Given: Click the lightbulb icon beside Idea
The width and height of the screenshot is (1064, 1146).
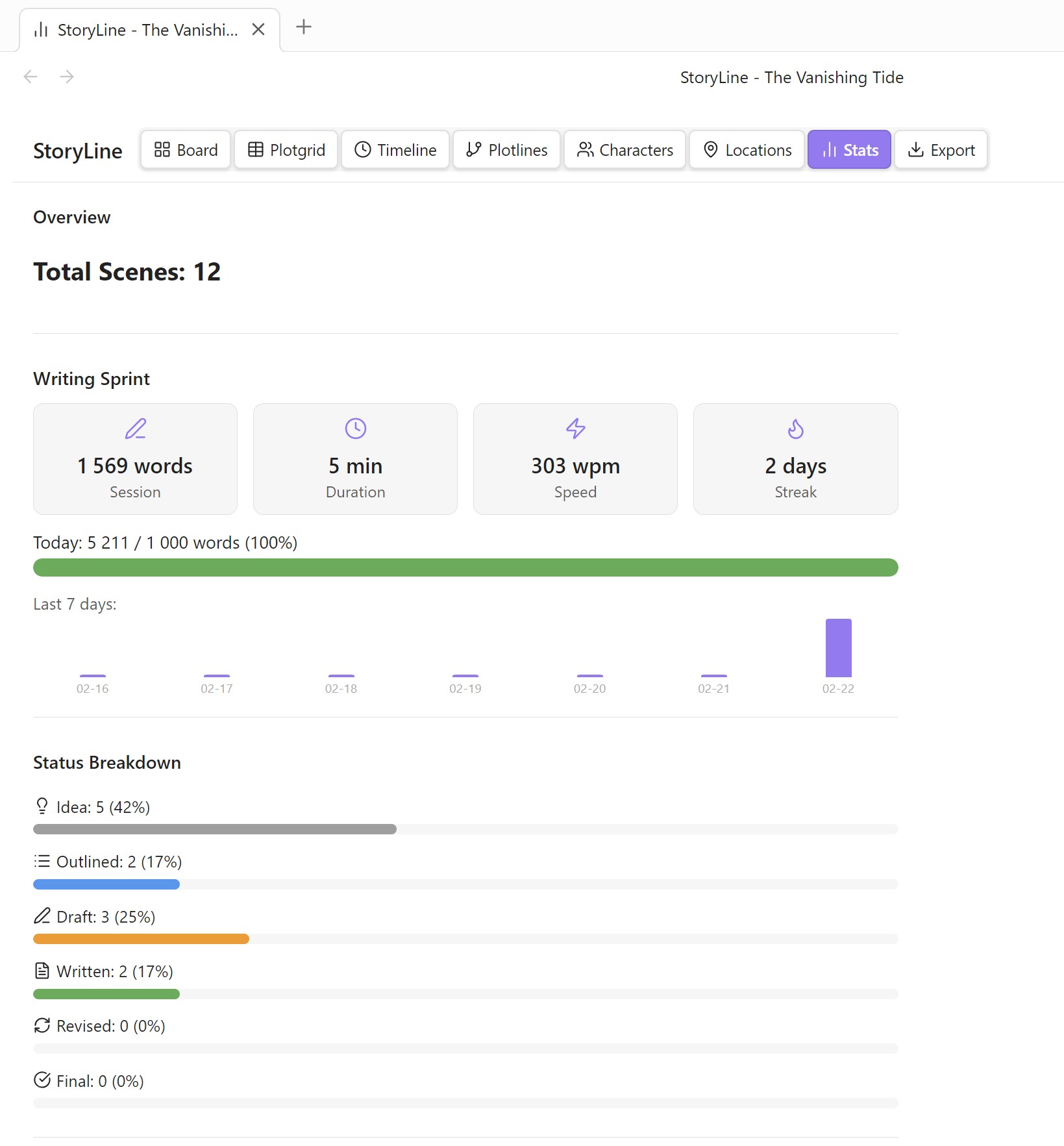Looking at the screenshot, I should tap(42, 806).
